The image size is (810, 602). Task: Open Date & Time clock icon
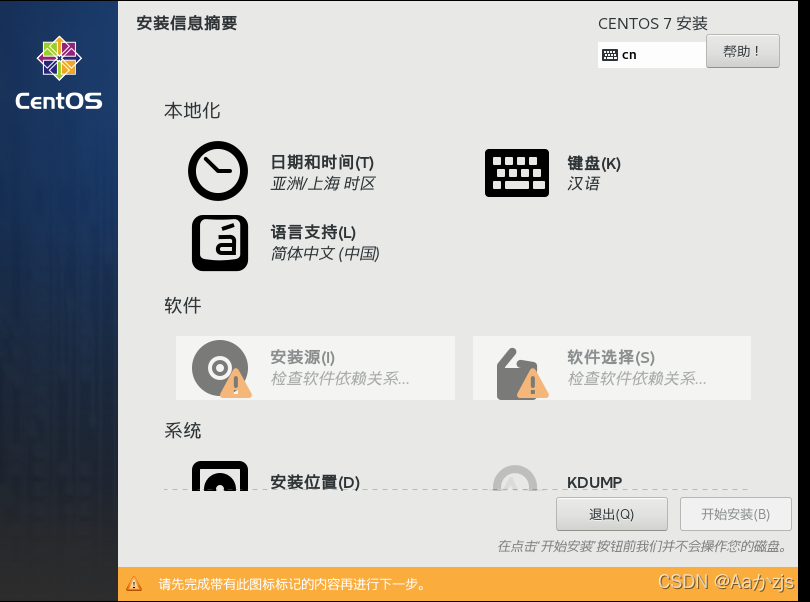point(217,171)
